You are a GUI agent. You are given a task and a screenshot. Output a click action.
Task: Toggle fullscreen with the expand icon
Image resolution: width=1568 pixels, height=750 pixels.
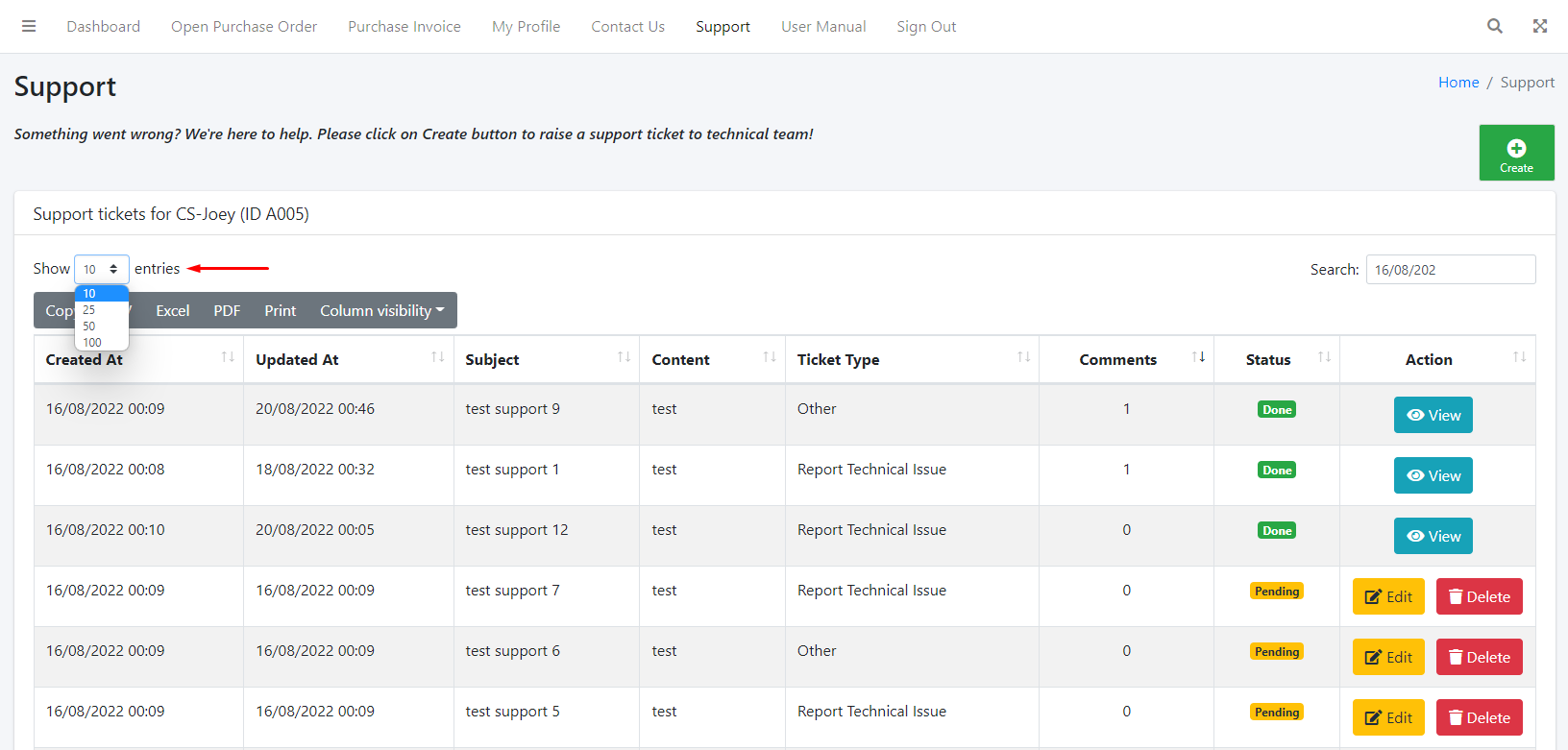click(x=1539, y=26)
